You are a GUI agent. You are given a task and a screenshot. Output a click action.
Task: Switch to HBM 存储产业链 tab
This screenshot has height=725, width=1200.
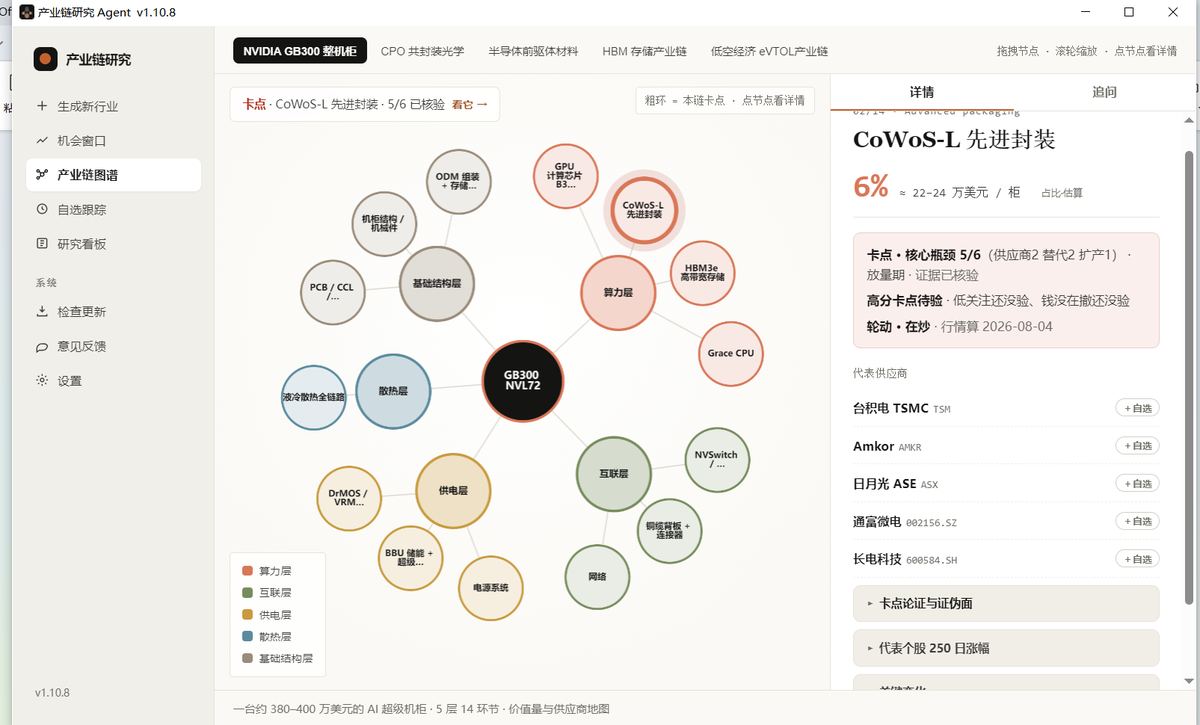click(644, 51)
